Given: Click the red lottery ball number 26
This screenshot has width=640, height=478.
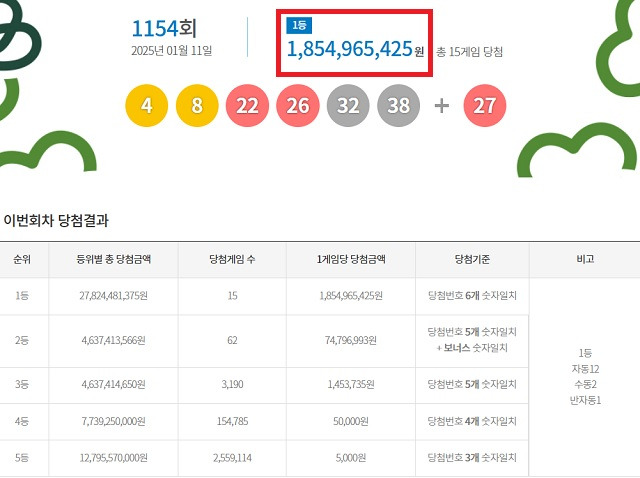Looking at the screenshot, I should tap(298, 105).
